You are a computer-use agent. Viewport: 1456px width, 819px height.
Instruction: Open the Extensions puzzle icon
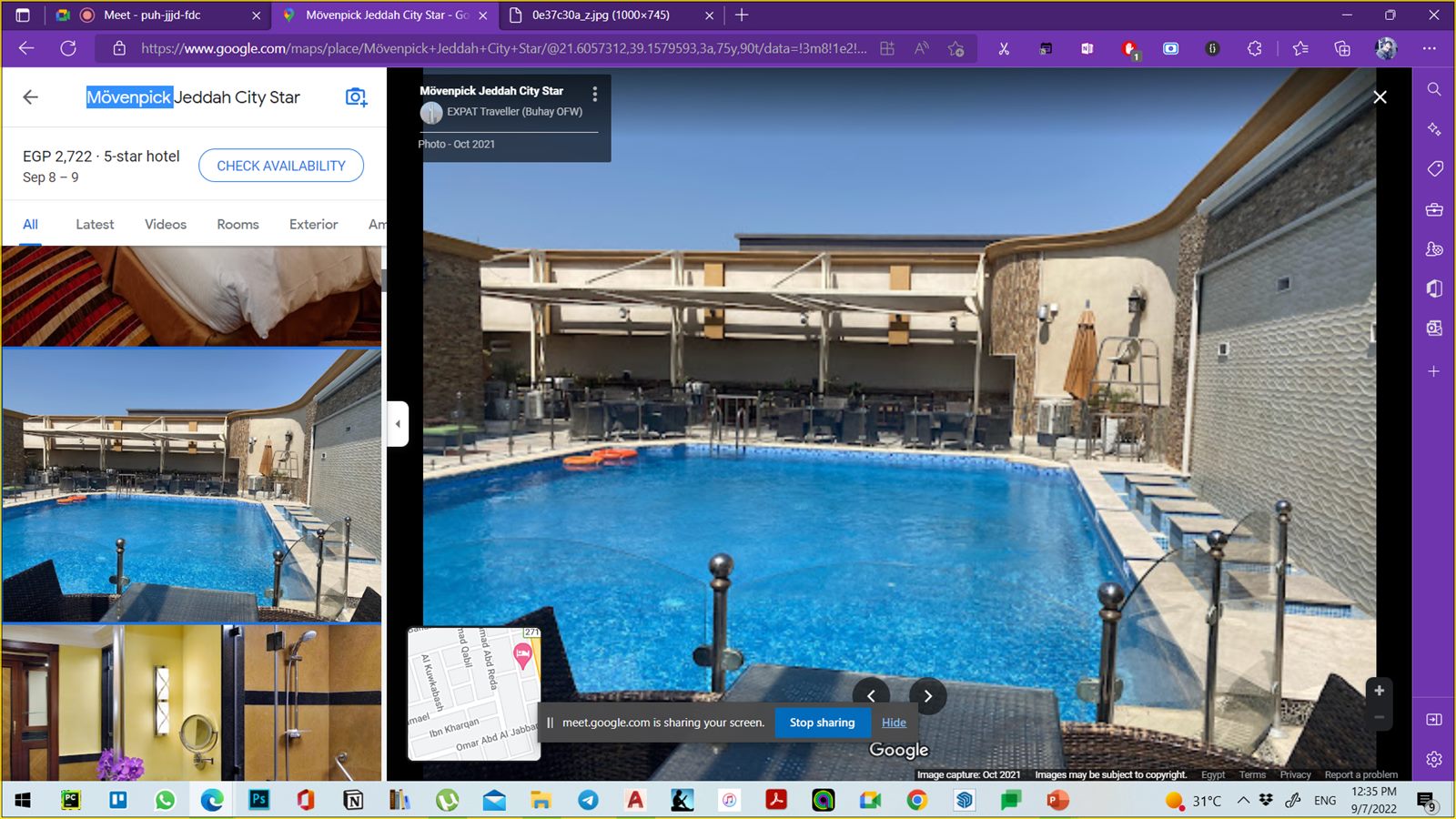[1255, 48]
